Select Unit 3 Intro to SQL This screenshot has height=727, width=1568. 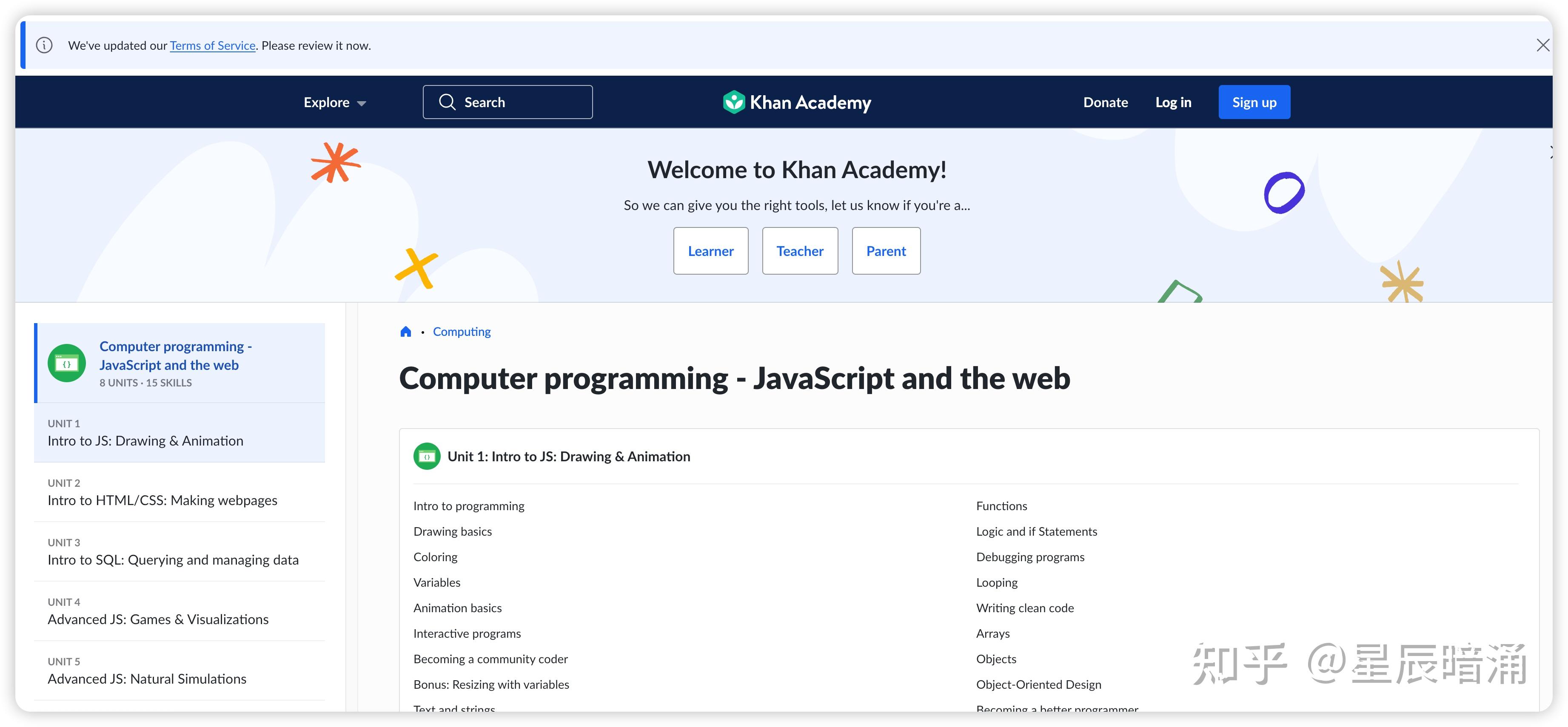173,559
